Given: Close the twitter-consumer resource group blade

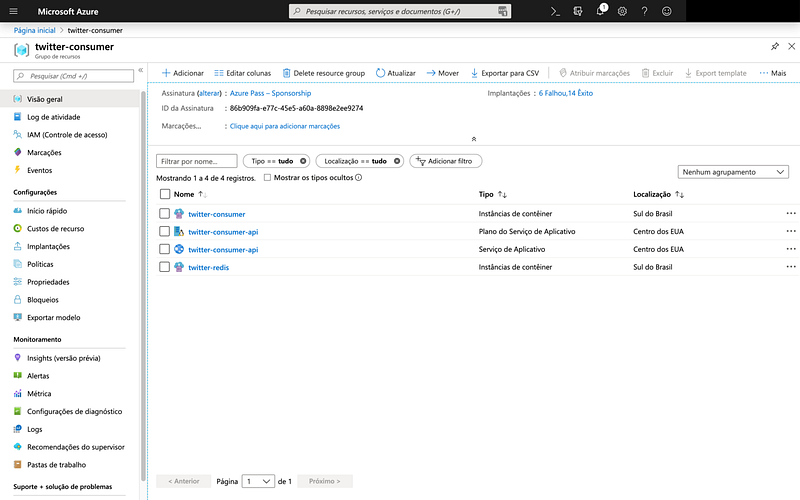Looking at the screenshot, I should coord(792,46).
